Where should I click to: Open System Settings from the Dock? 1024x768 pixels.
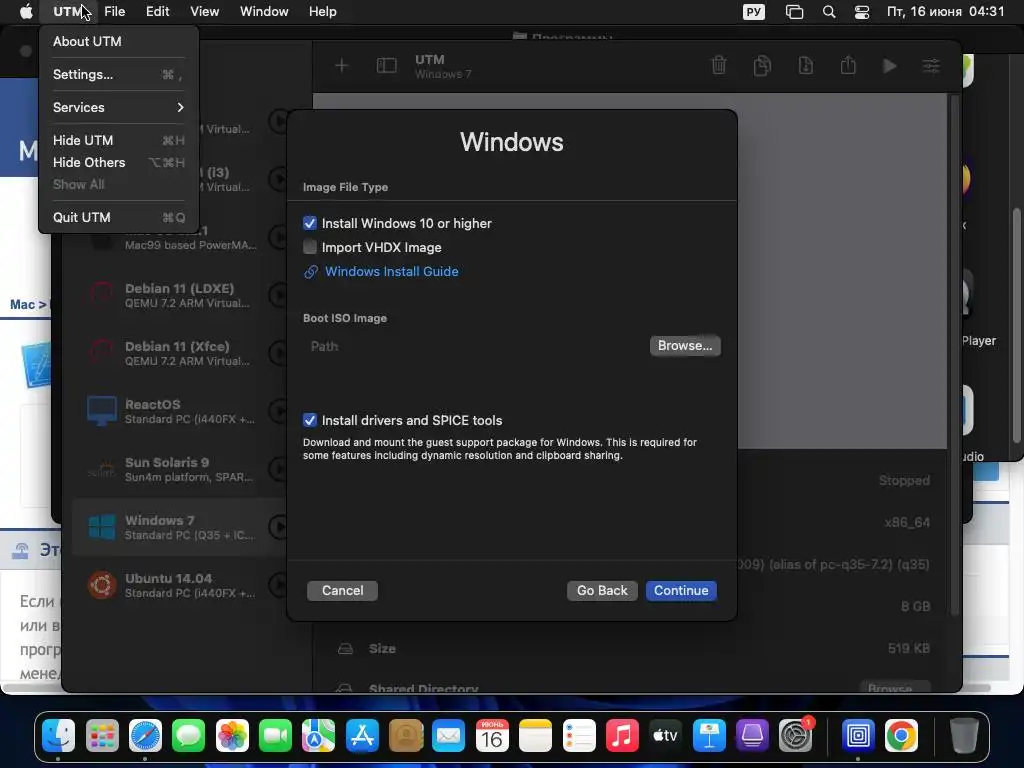click(x=795, y=737)
